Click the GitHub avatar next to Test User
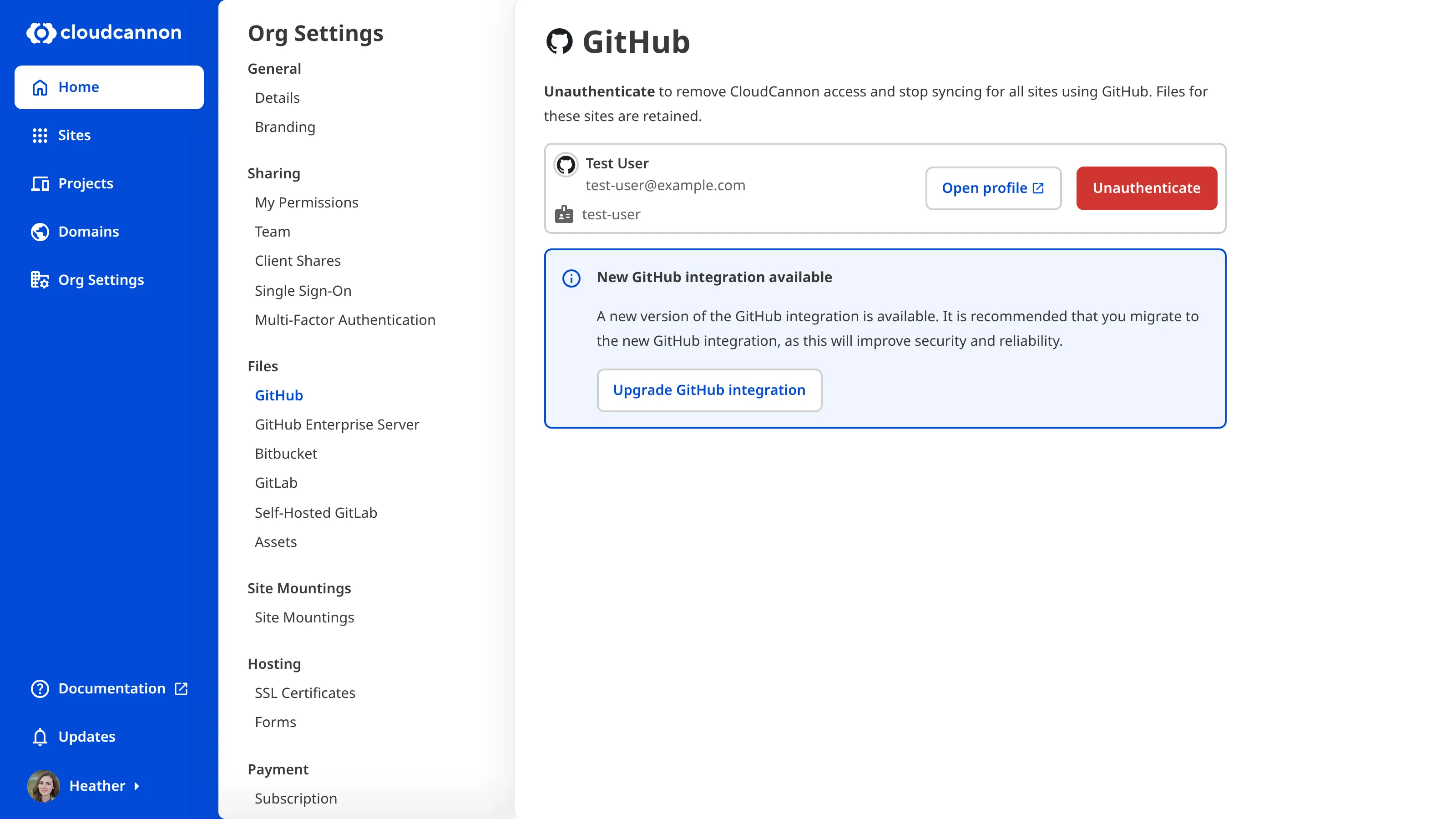The width and height of the screenshot is (1456, 819). click(566, 165)
